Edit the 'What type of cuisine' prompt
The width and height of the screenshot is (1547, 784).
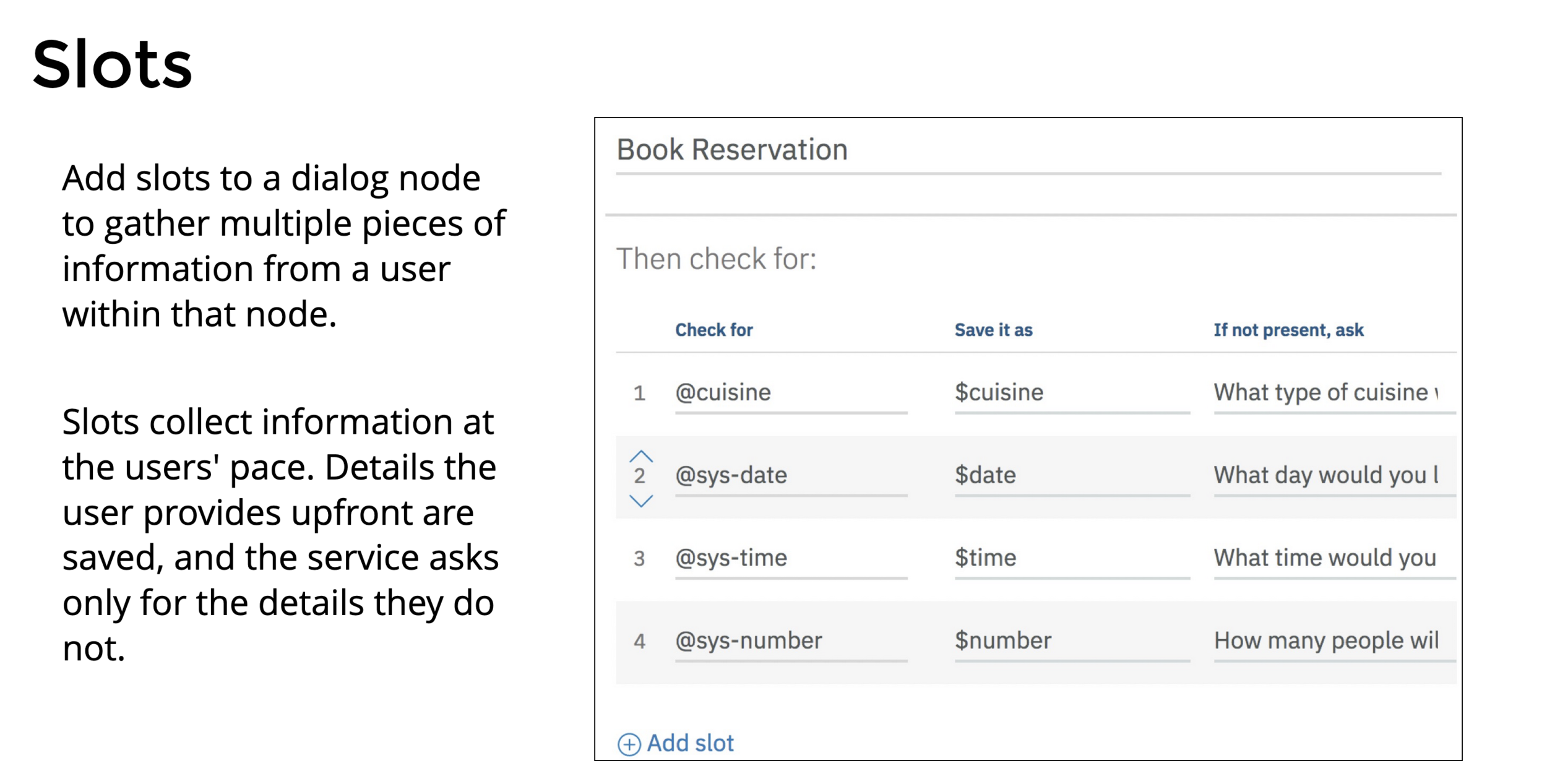click(1325, 393)
